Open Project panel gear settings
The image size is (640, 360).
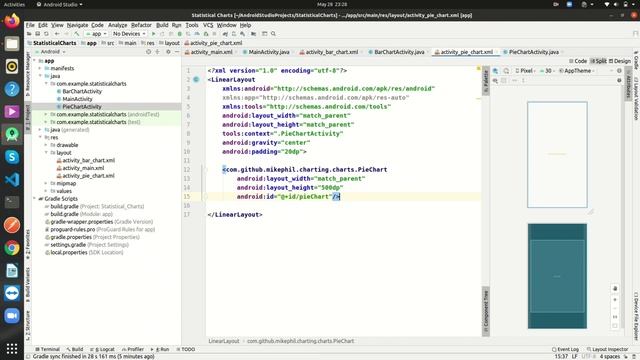point(168,52)
